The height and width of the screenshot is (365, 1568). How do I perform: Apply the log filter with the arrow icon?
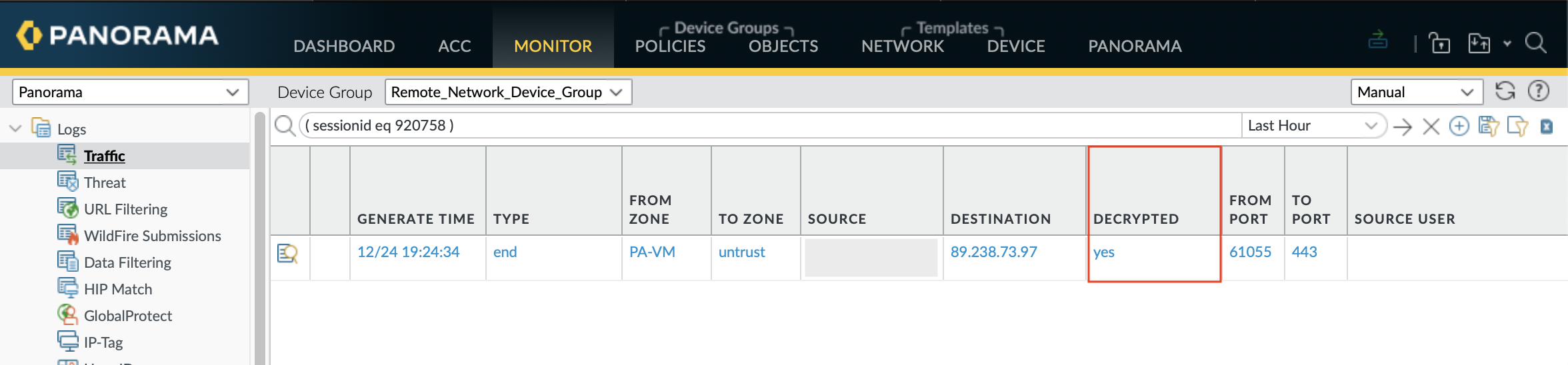(x=1403, y=126)
